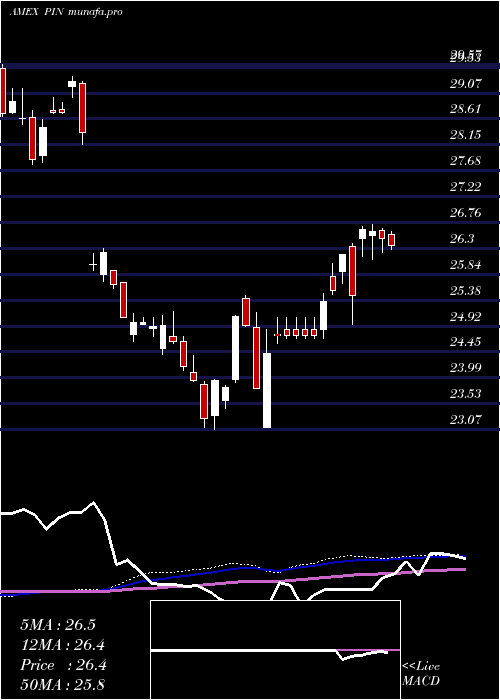
Task: Click the '50MA : 25.8' reading
Action: tap(63, 685)
